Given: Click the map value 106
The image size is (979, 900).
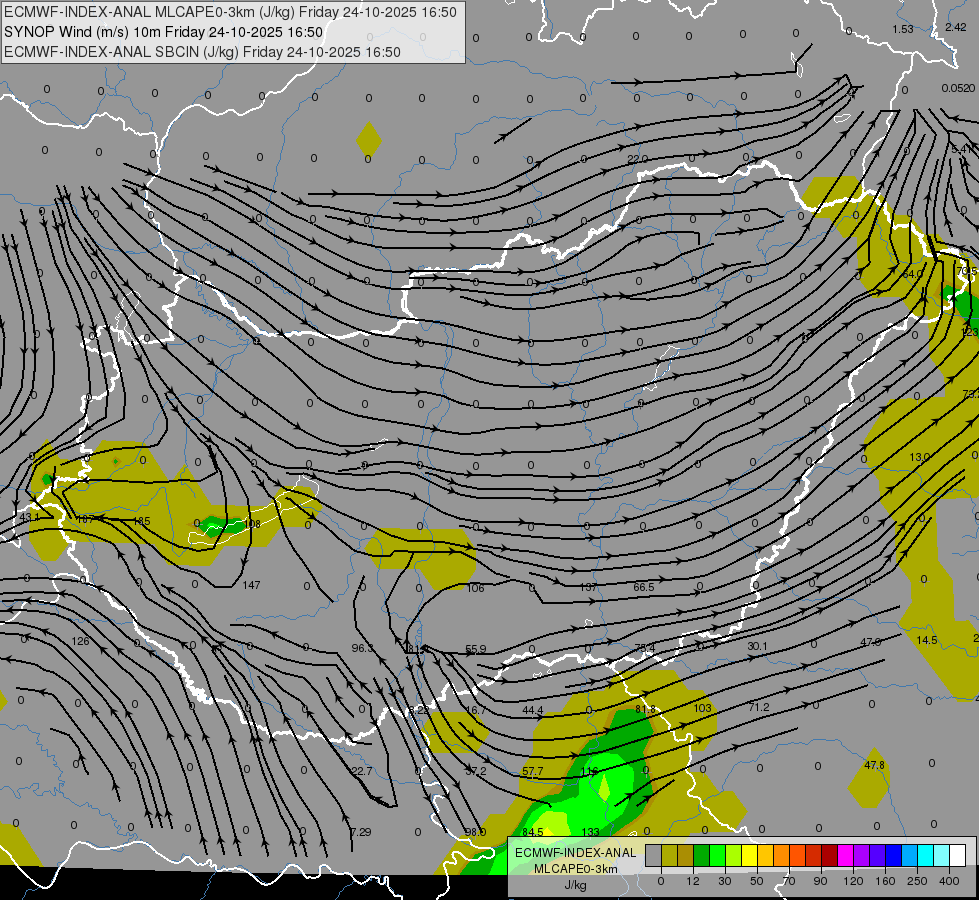Looking at the screenshot, I should (475, 588).
